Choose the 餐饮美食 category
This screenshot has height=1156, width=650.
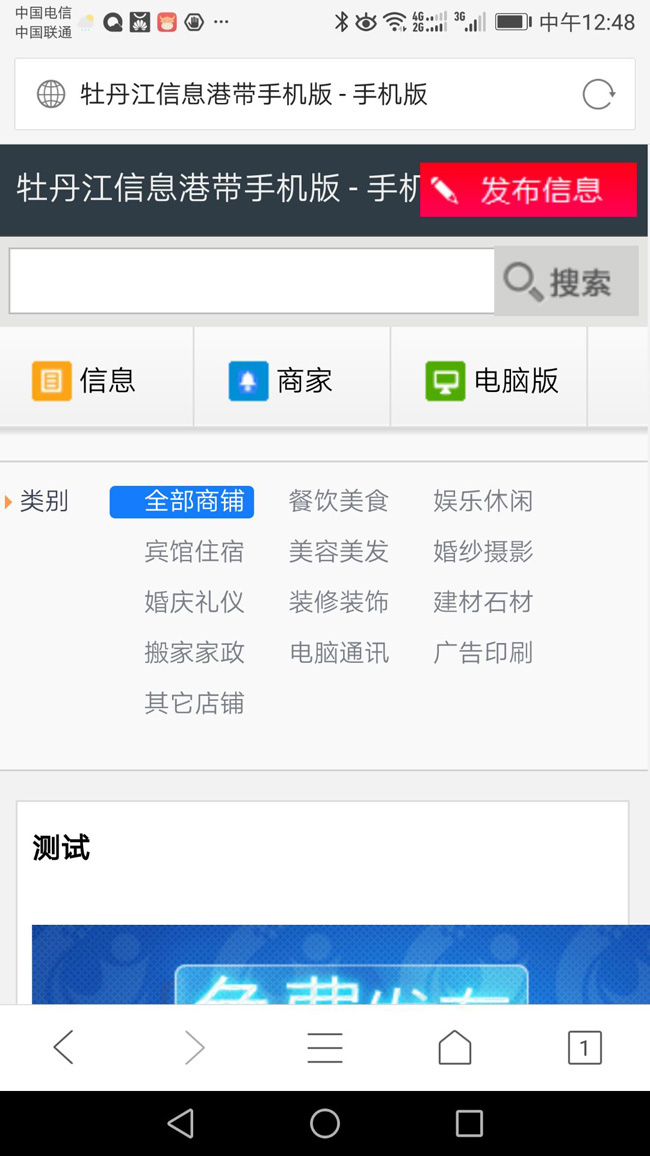tap(338, 501)
